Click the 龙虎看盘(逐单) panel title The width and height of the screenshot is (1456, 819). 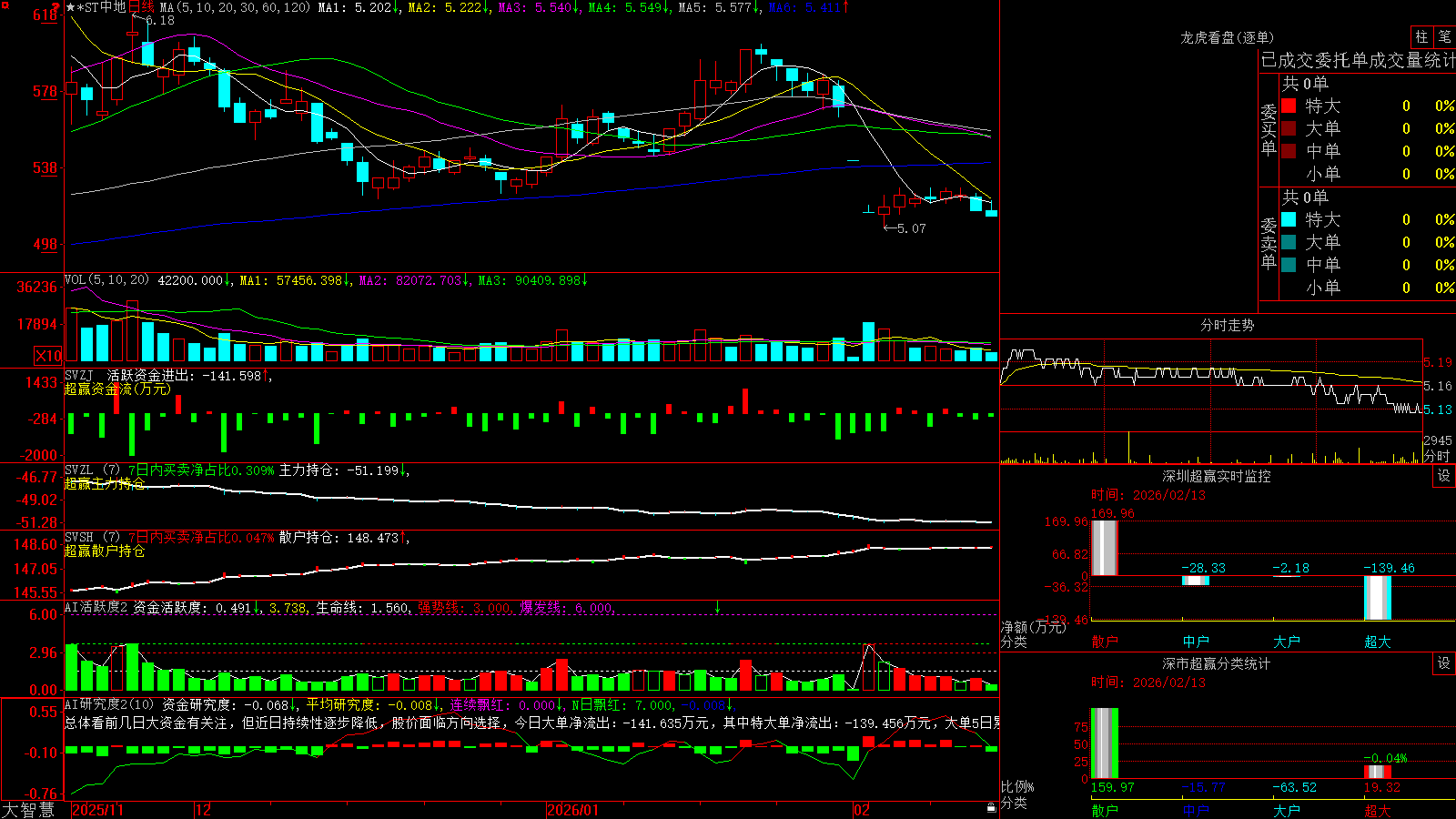coord(1227,37)
